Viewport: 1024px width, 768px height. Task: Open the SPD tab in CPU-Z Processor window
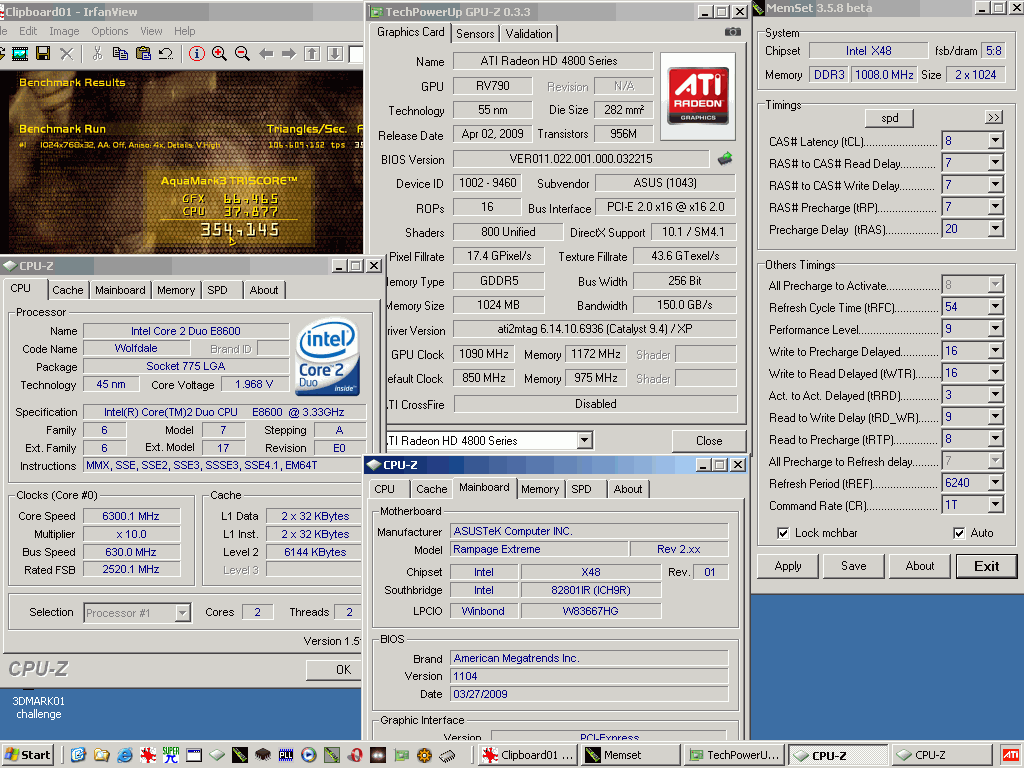[217, 290]
